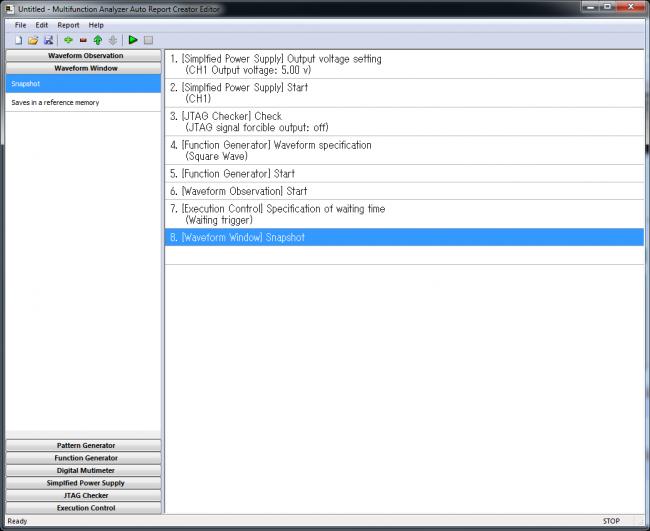Open the Help menu
The height and width of the screenshot is (531, 650).
tap(96, 25)
